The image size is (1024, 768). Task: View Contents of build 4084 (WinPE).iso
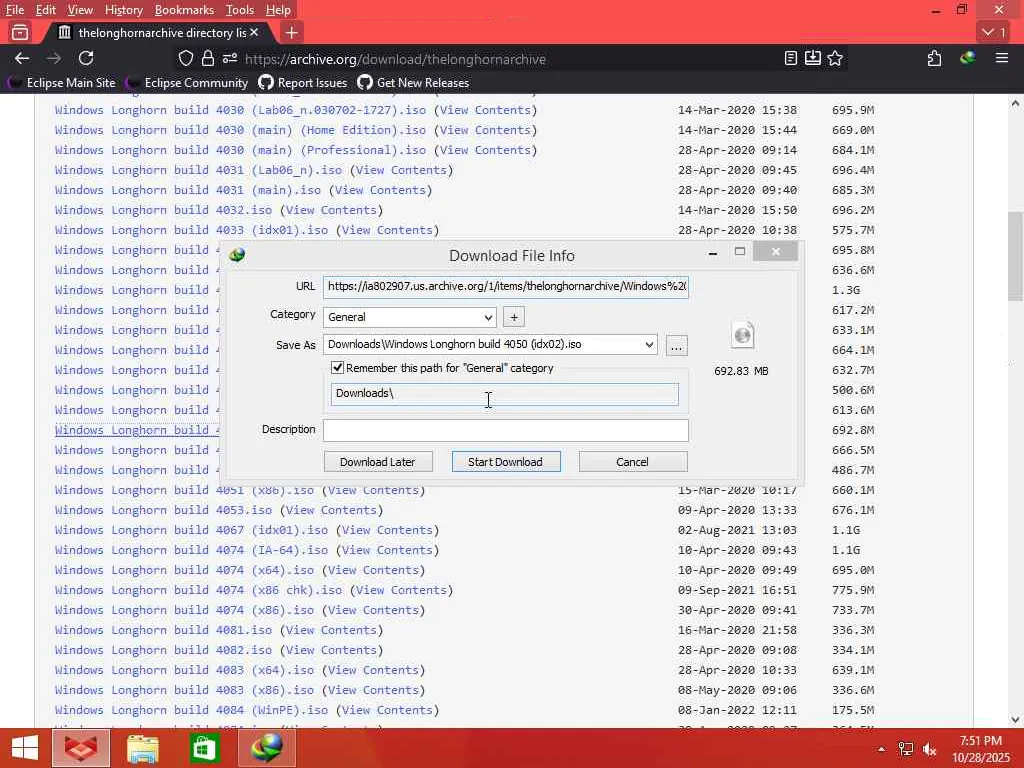[x=387, y=711]
